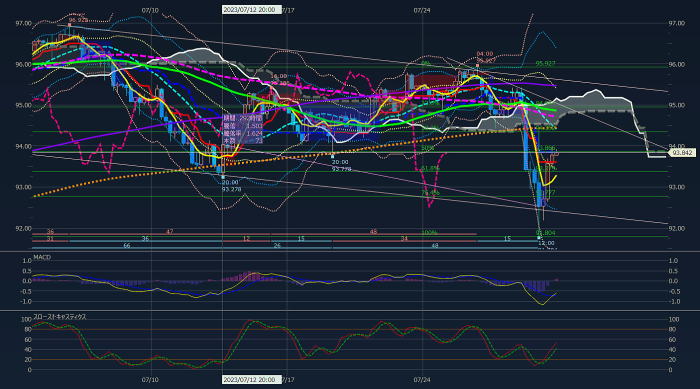Click the cycle count 45
The width and height of the screenshot is (700, 389).
[373, 232]
